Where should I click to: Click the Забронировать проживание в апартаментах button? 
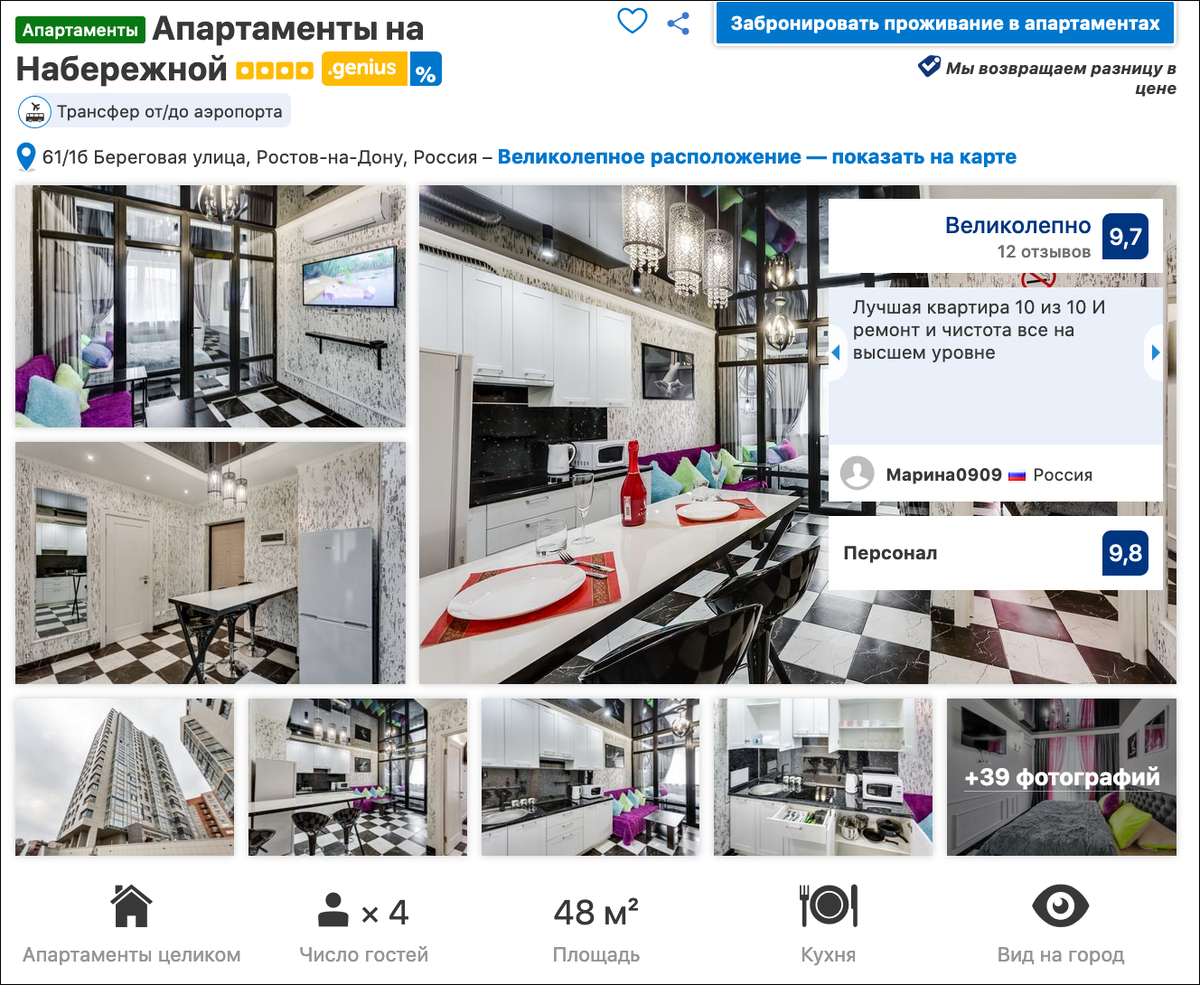(x=944, y=24)
